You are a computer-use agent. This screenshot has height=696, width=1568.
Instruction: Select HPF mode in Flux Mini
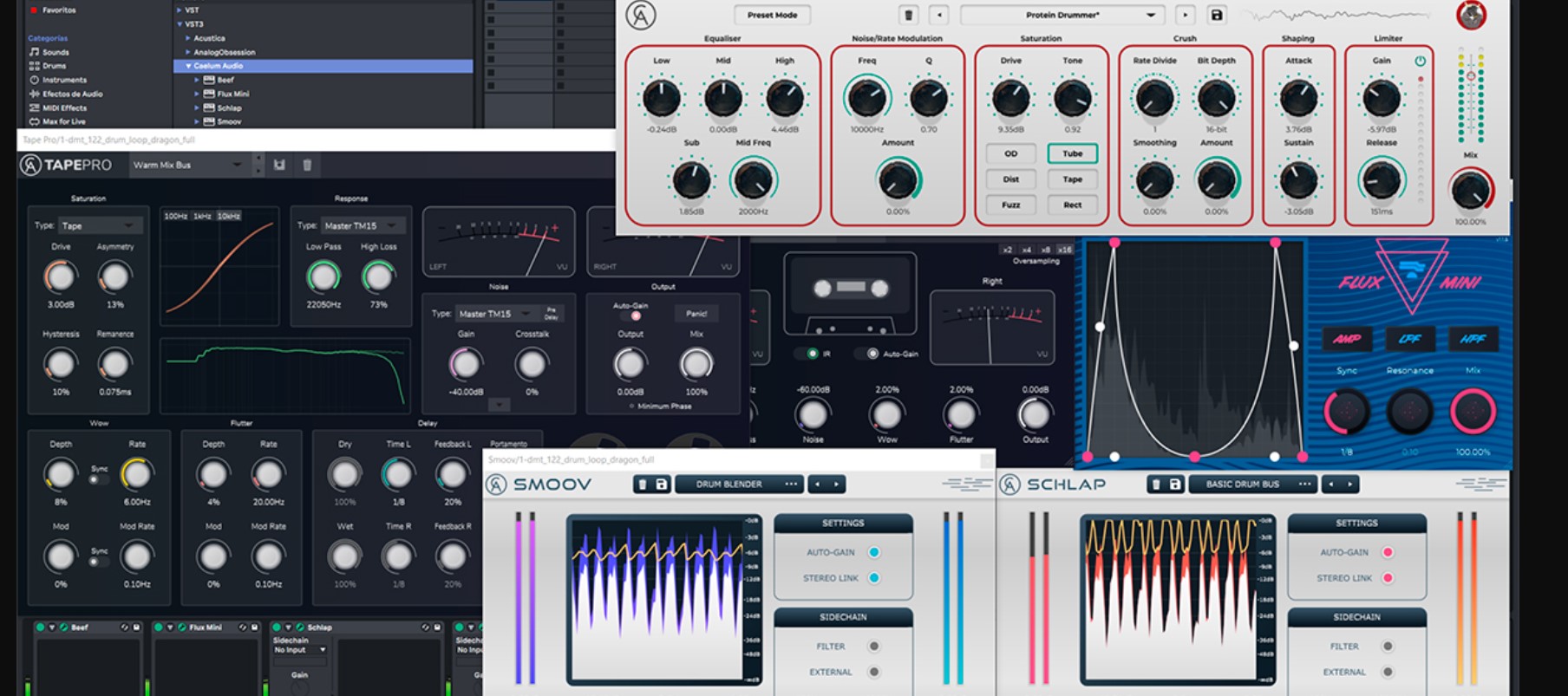[1473, 339]
